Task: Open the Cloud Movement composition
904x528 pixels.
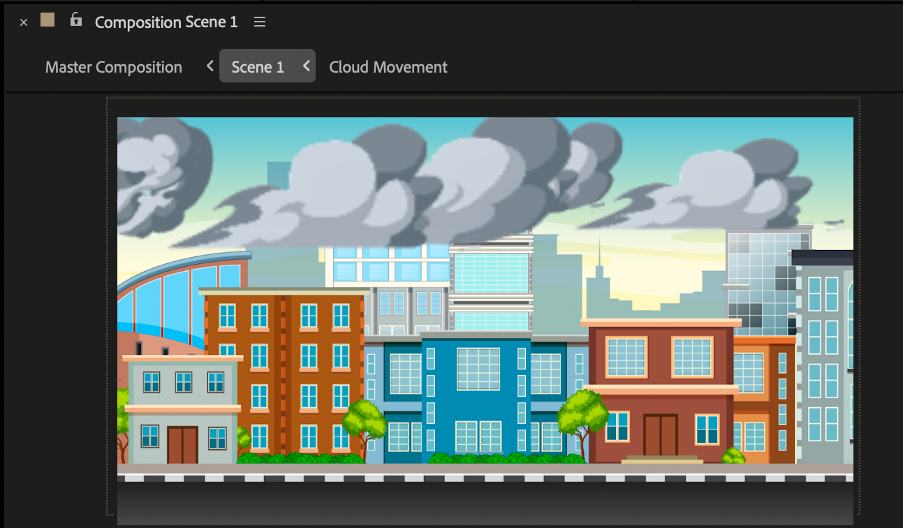Action: (388, 67)
